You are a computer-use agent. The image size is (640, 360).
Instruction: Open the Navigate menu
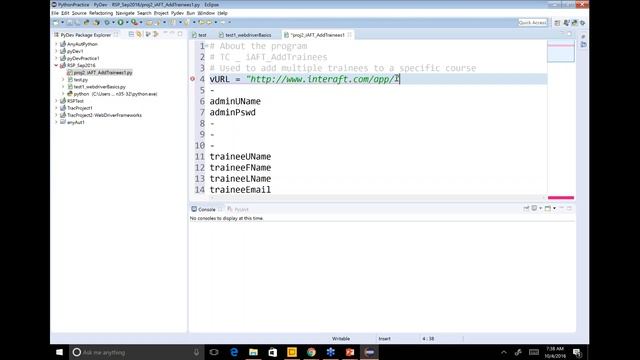[125, 13]
